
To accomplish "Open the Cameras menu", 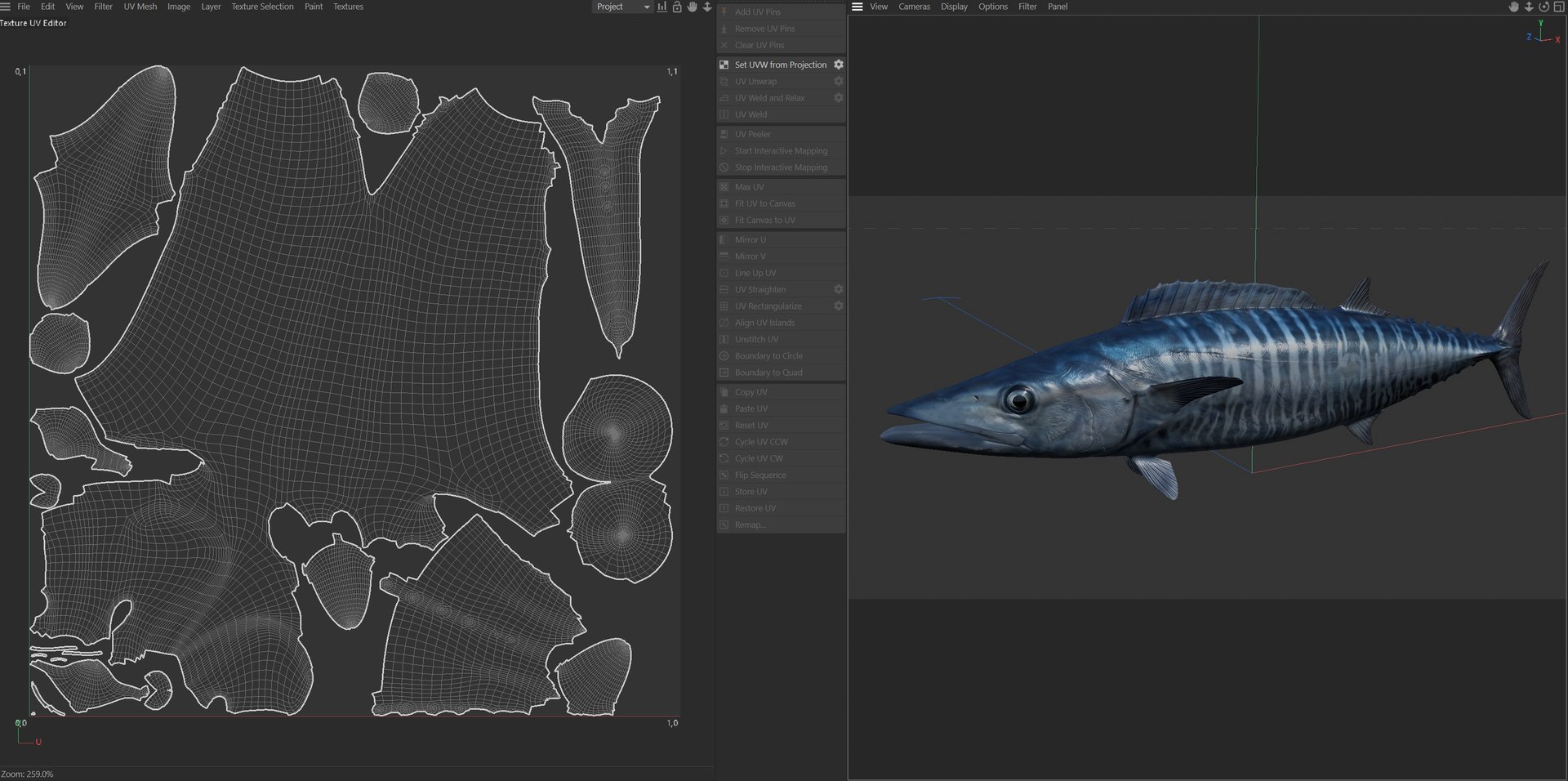I will (x=915, y=7).
